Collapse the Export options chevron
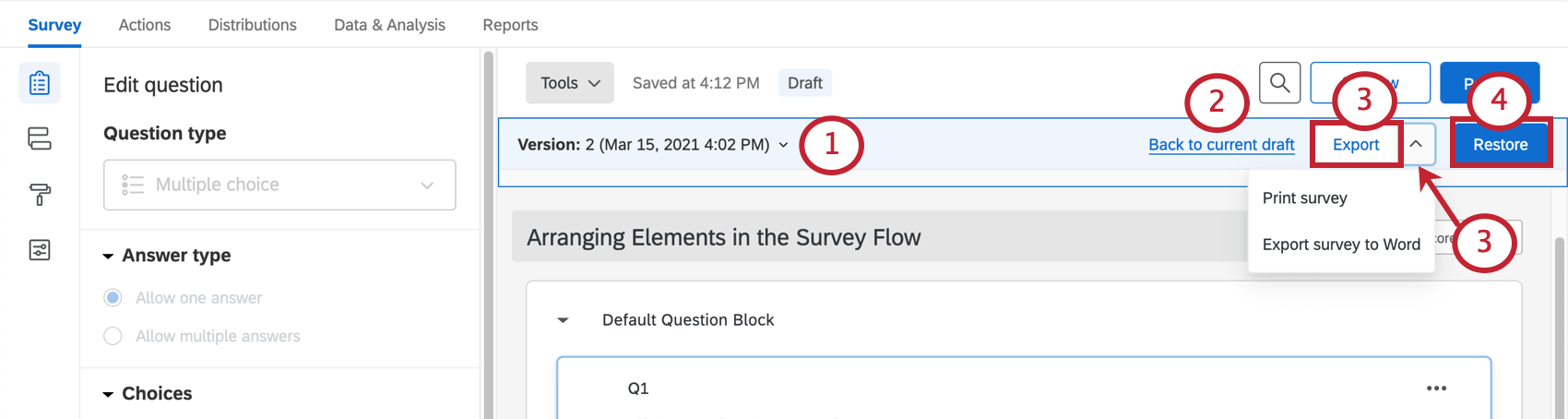The height and width of the screenshot is (419, 1568). 1416,145
